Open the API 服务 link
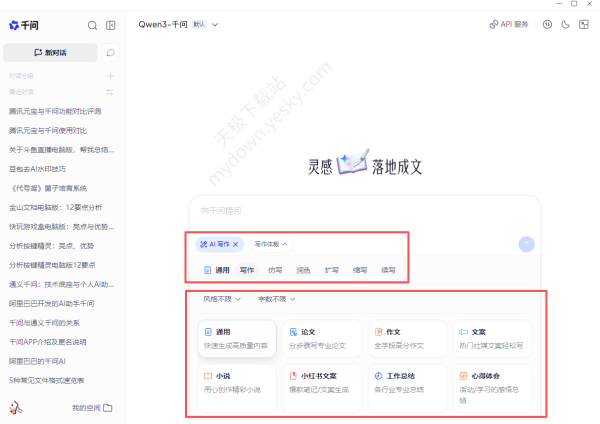600x424 pixels. point(509,24)
